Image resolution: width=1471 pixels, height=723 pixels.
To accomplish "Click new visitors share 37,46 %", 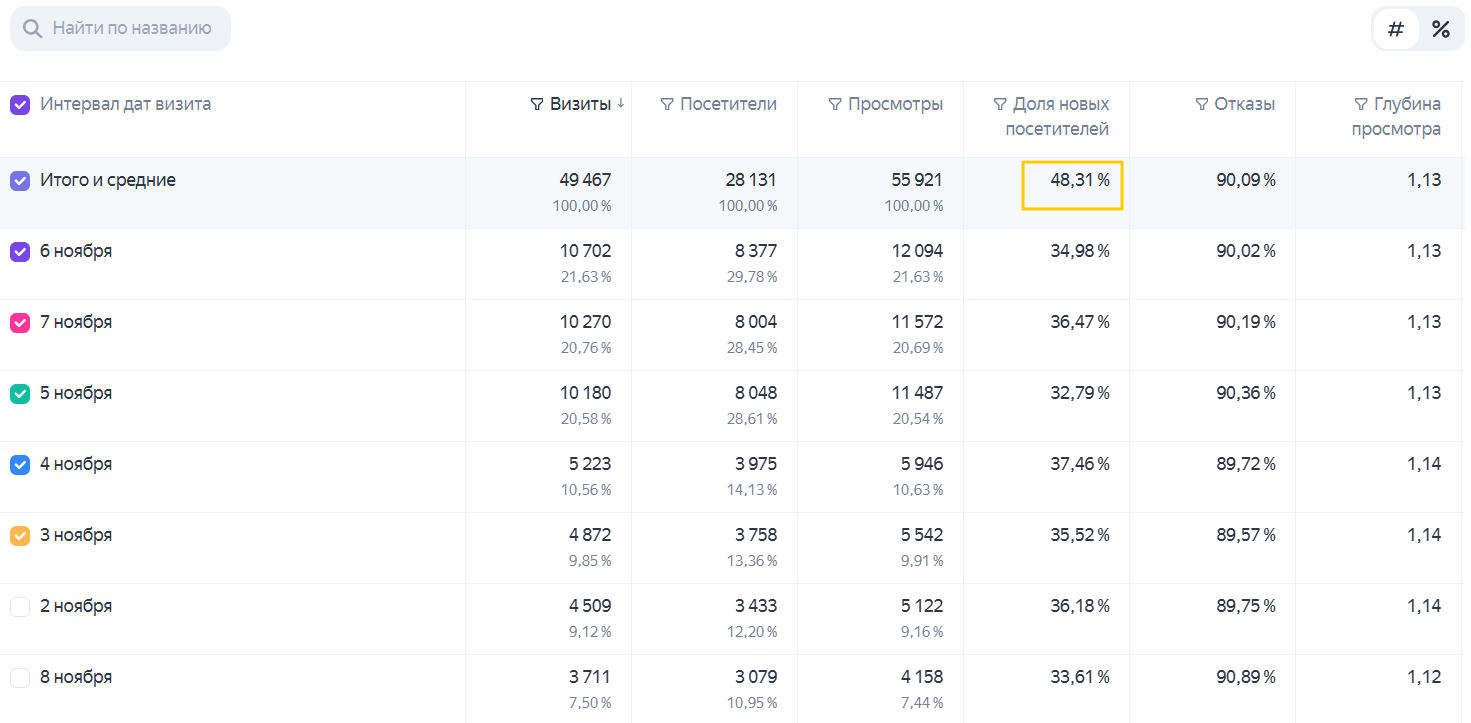I will [x=1080, y=464].
